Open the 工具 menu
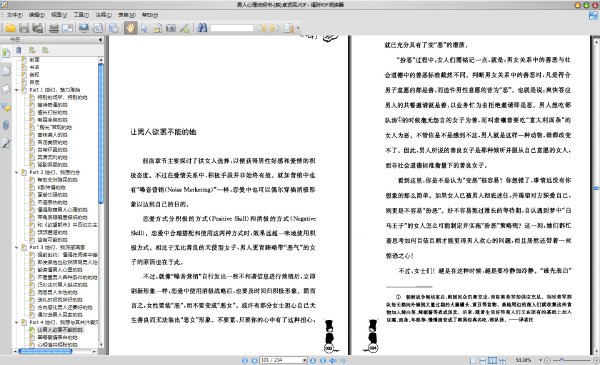This screenshot has width=600, height=365. 81,15
